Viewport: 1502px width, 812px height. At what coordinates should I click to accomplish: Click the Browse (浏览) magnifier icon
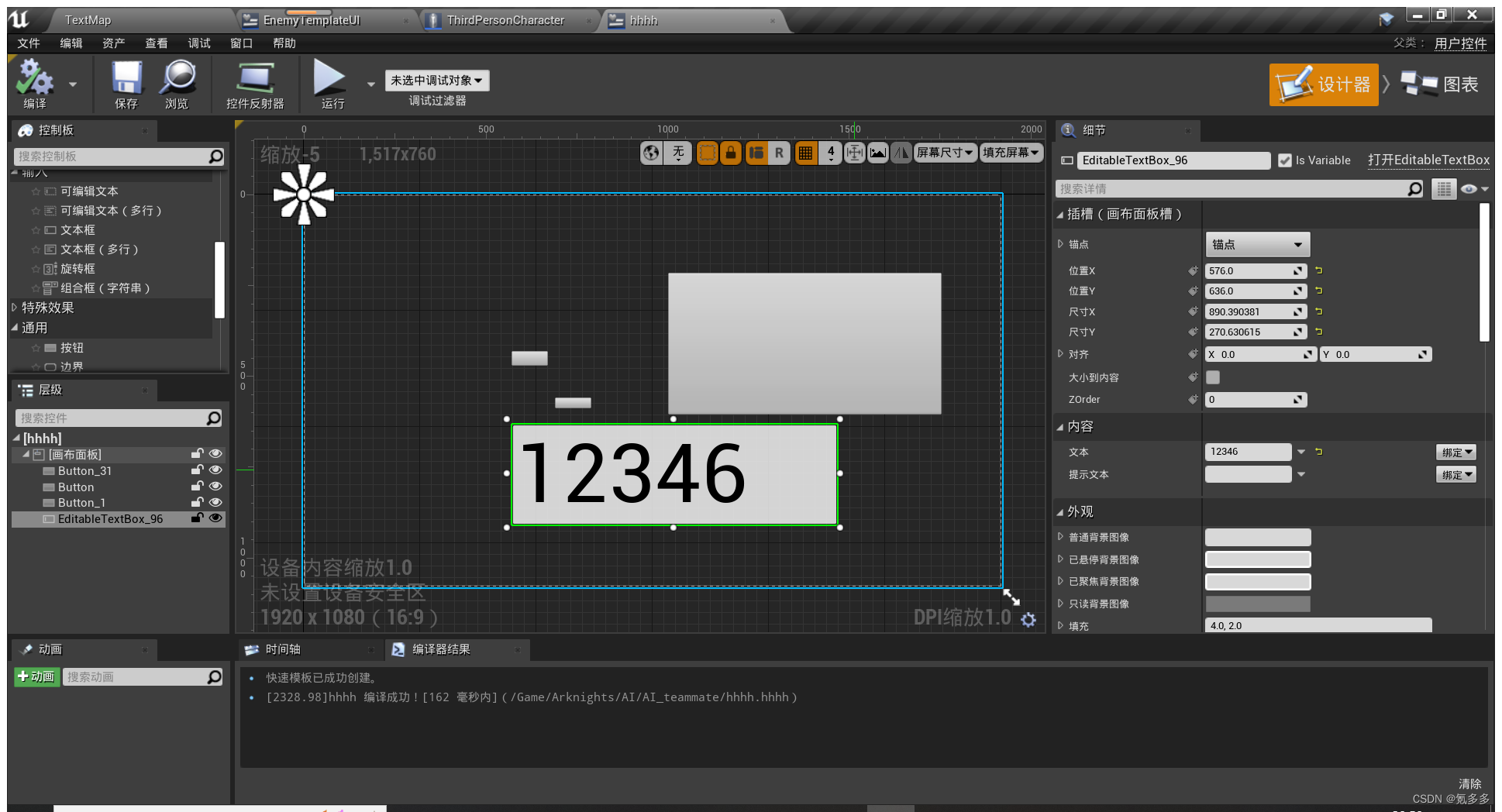pyautogui.click(x=177, y=77)
